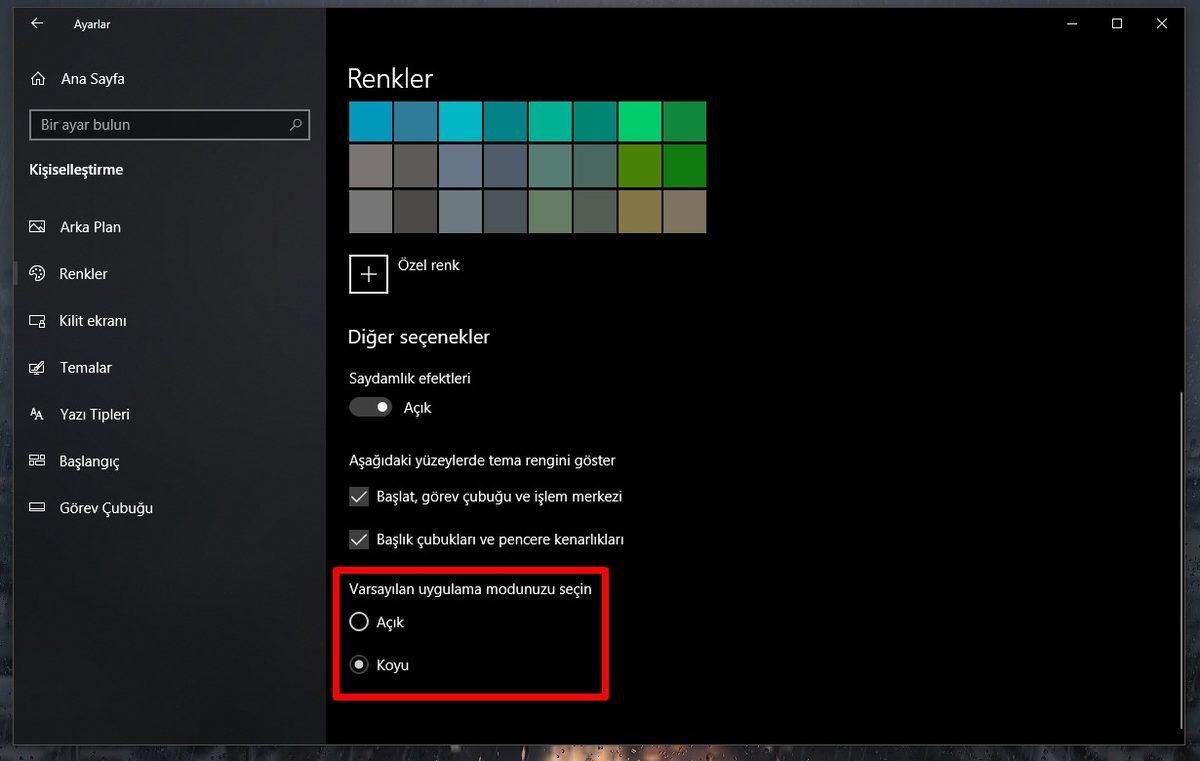
Task: Select the Koyu app mode radio button
Action: pyautogui.click(x=358, y=664)
